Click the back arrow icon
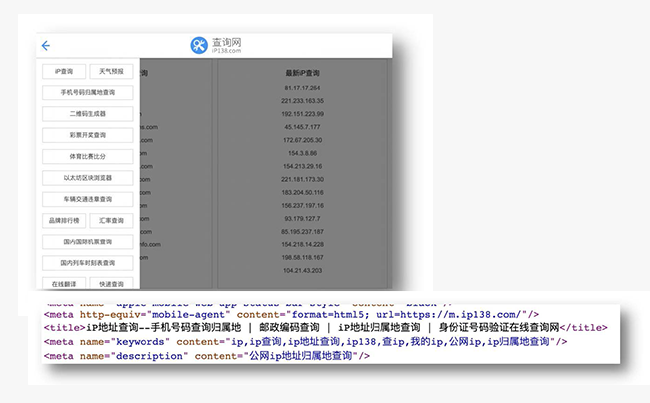 [x=46, y=46]
